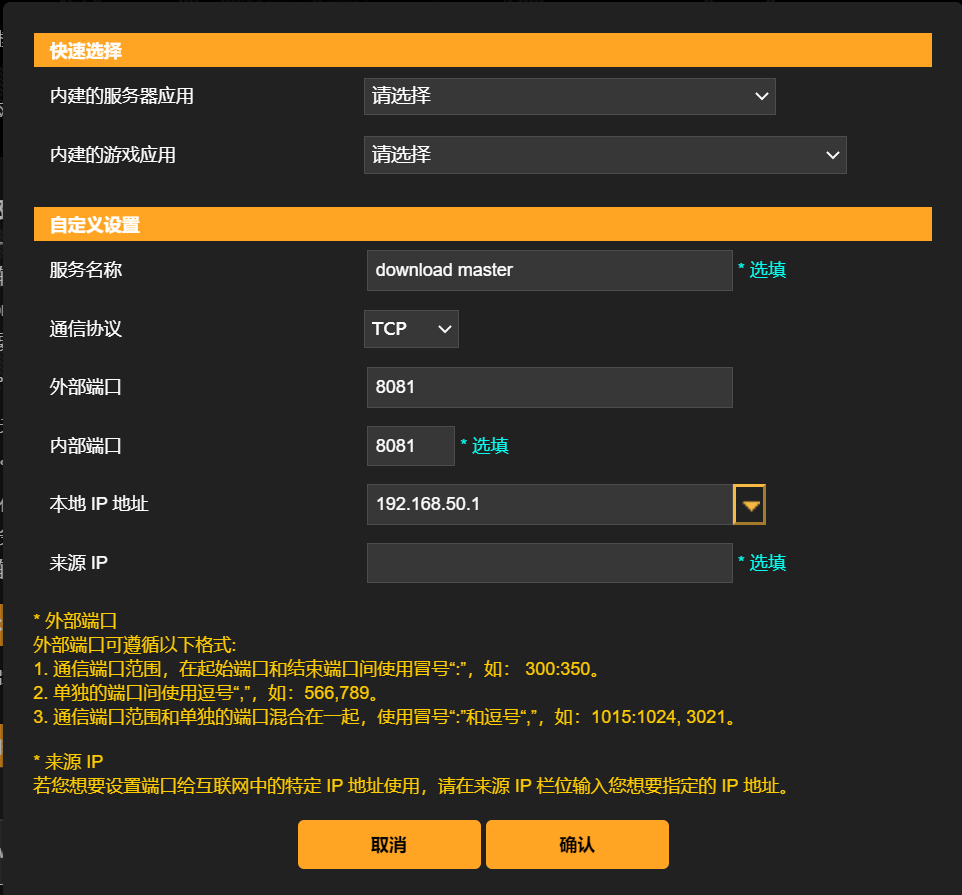This screenshot has width=962, height=895.
Task: Click the external port field containing 8081
Action: tap(549, 387)
